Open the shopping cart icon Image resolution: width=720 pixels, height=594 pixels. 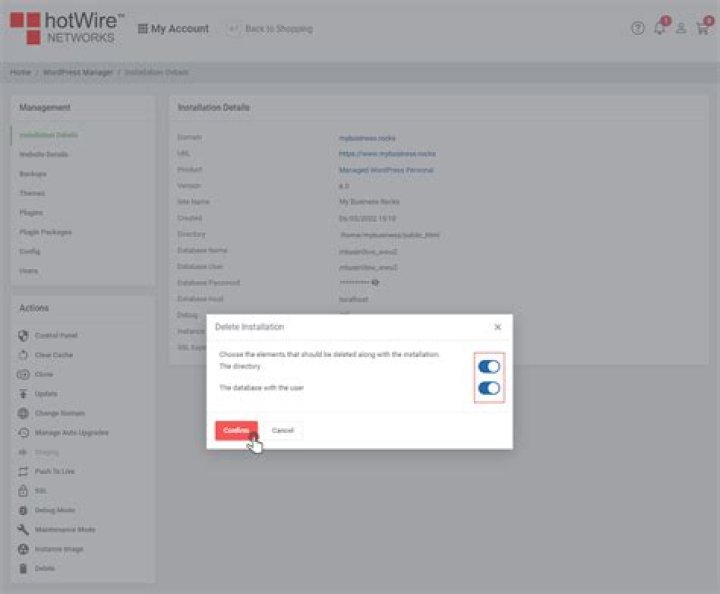point(703,28)
